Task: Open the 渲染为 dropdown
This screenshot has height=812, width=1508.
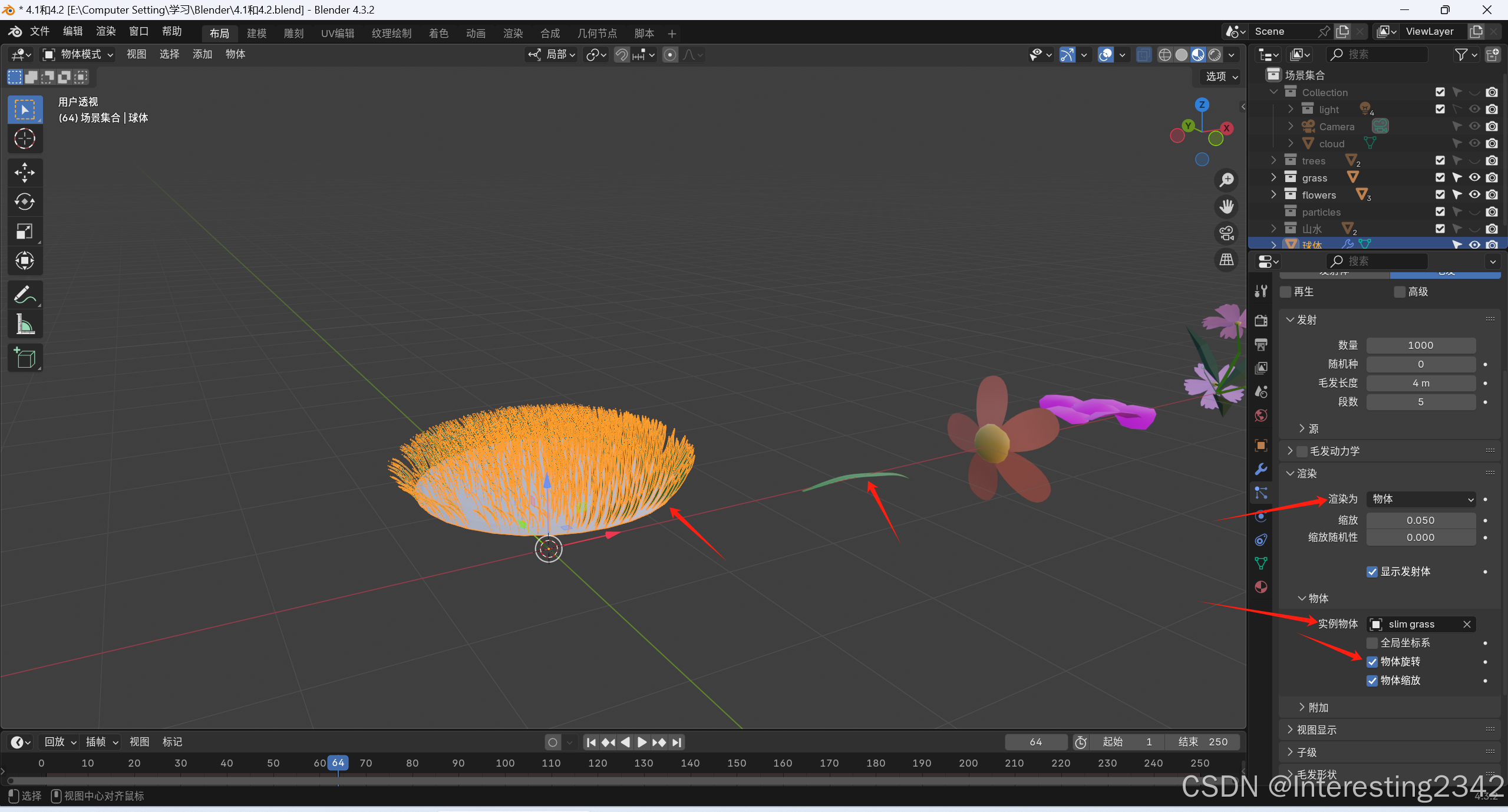Action: click(1421, 499)
